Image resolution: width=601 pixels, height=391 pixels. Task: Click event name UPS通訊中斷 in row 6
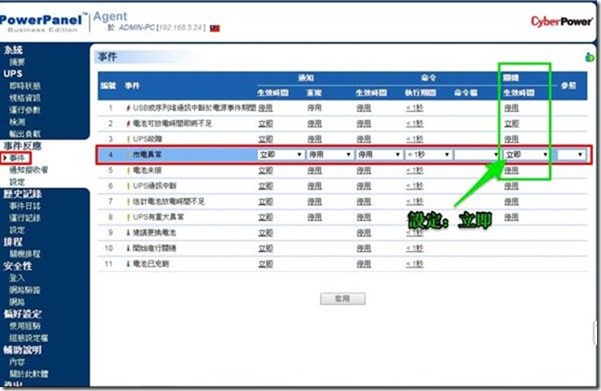pos(154,186)
